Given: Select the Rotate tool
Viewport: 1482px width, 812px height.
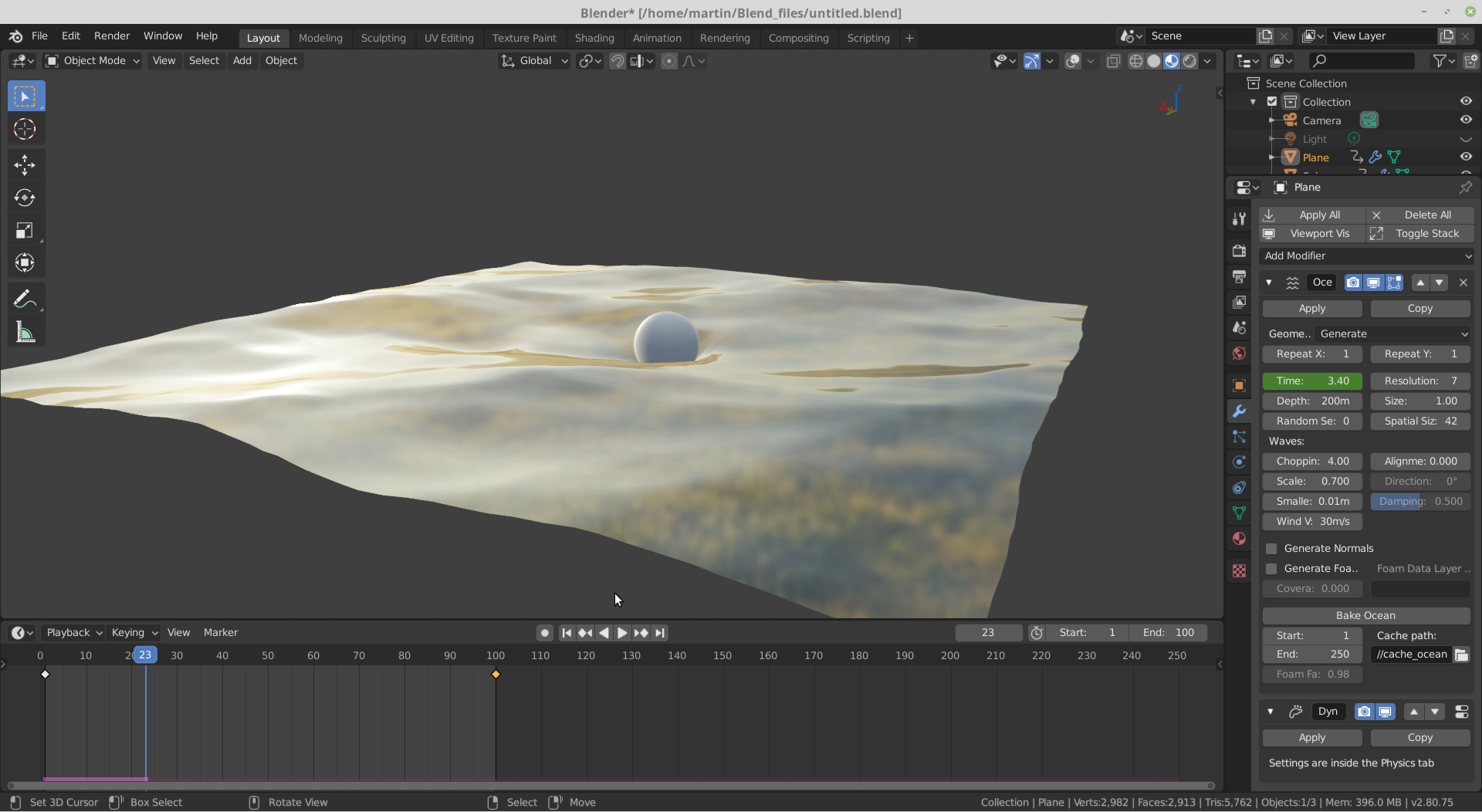Looking at the screenshot, I should tap(25, 197).
